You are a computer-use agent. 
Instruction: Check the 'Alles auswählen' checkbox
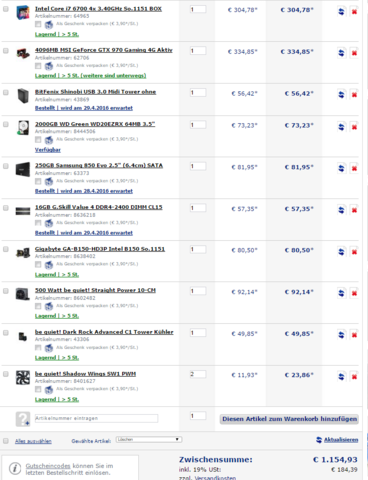point(6,441)
